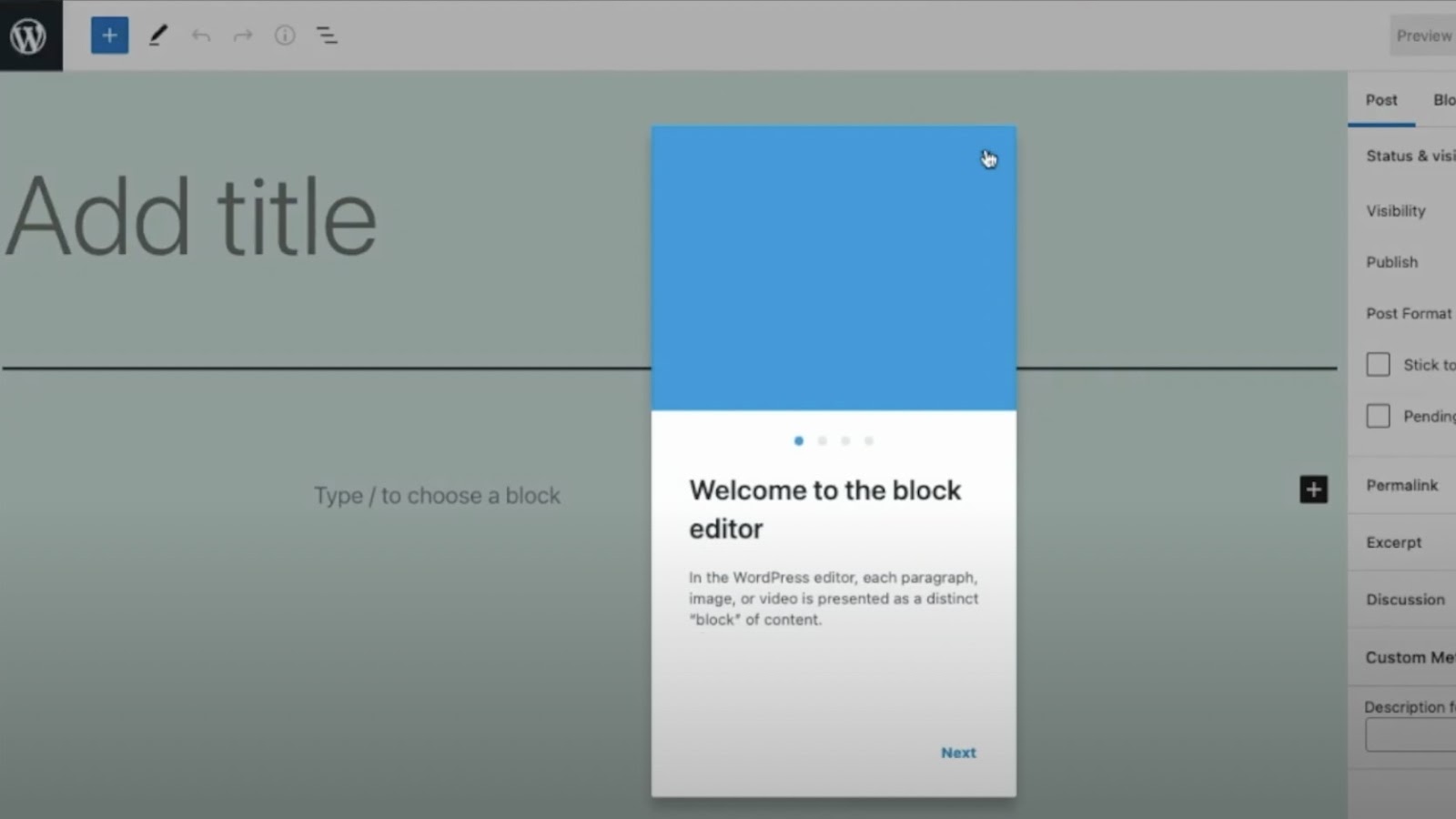The width and height of the screenshot is (1456, 819).
Task: Click the welcome guide description paragraph
Action: click(x=834, y=599)
